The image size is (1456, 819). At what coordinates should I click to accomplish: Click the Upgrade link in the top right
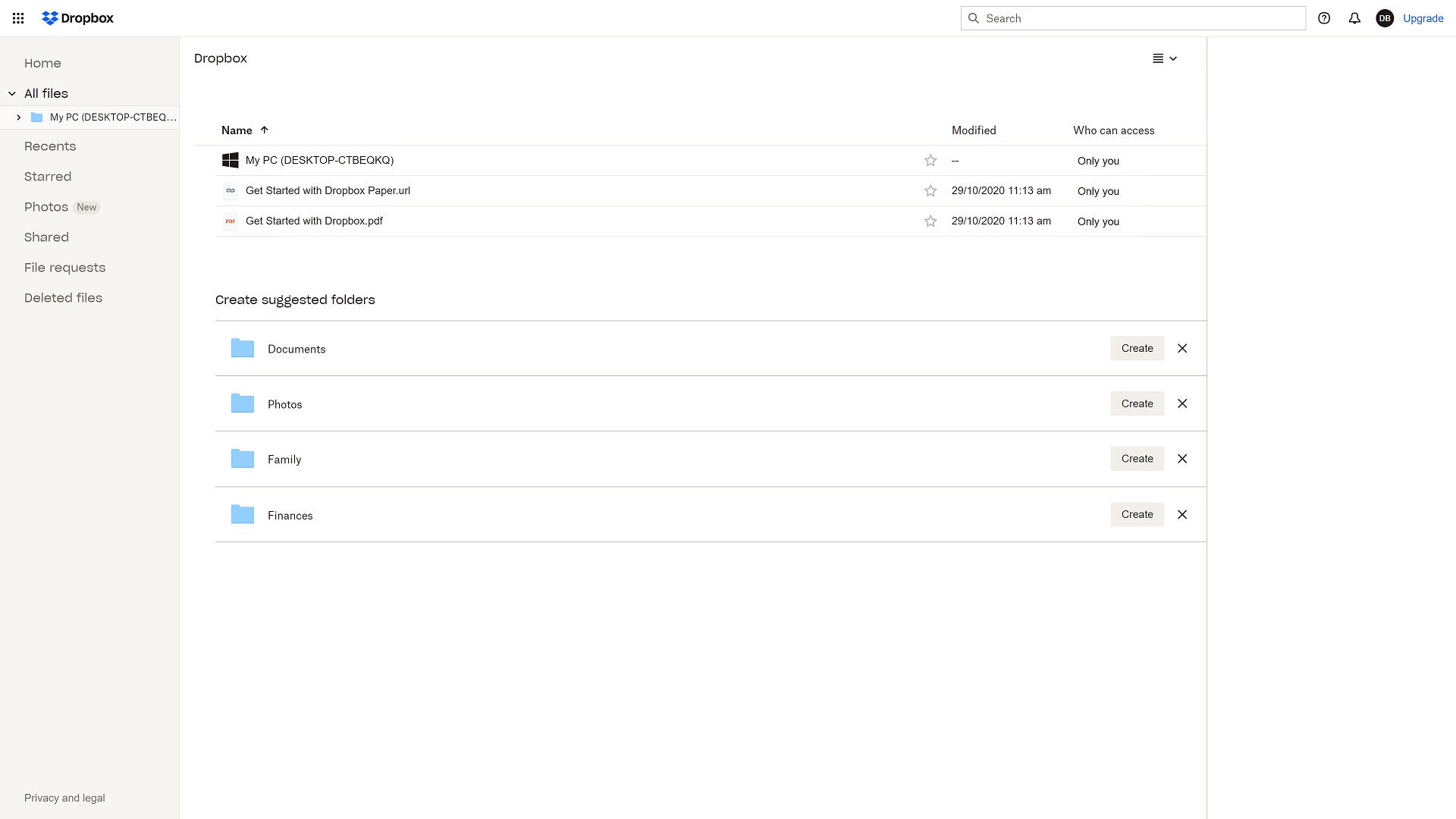pyautogui.click(x=1423, y=18)
